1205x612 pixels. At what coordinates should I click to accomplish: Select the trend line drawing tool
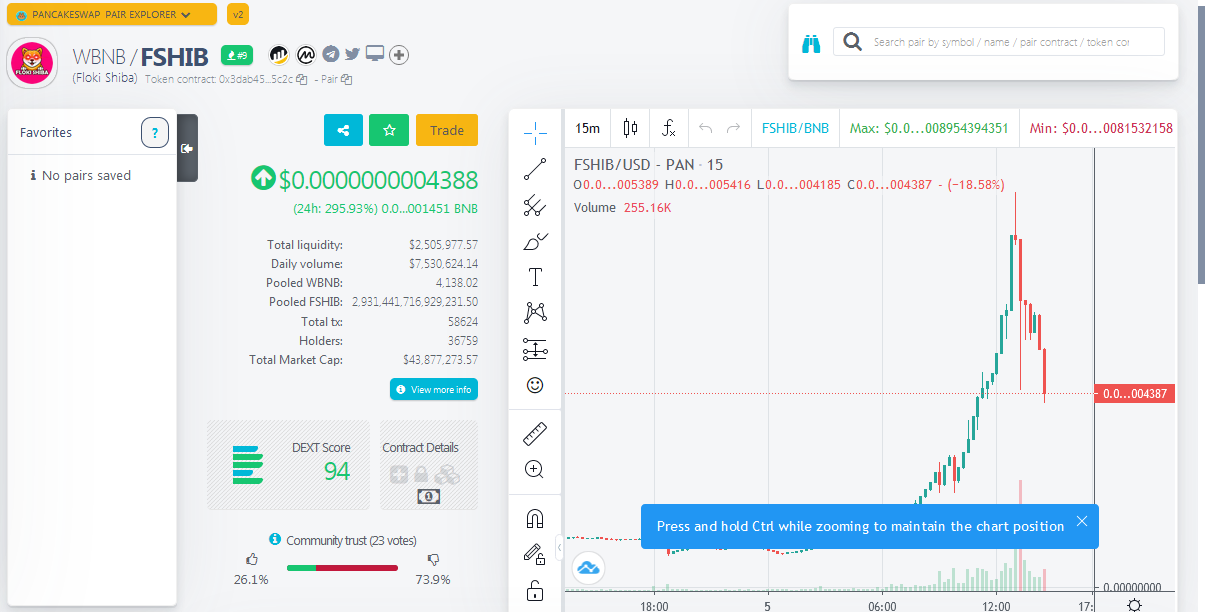535,169
